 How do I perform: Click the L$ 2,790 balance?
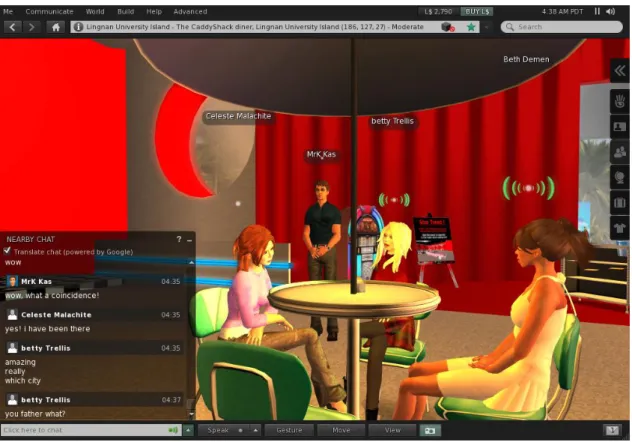point(438,11)
